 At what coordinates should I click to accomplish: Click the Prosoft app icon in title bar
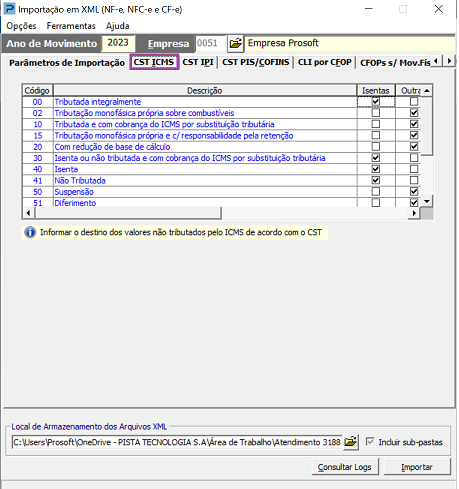pyautogui.click(x=9, y=9)
